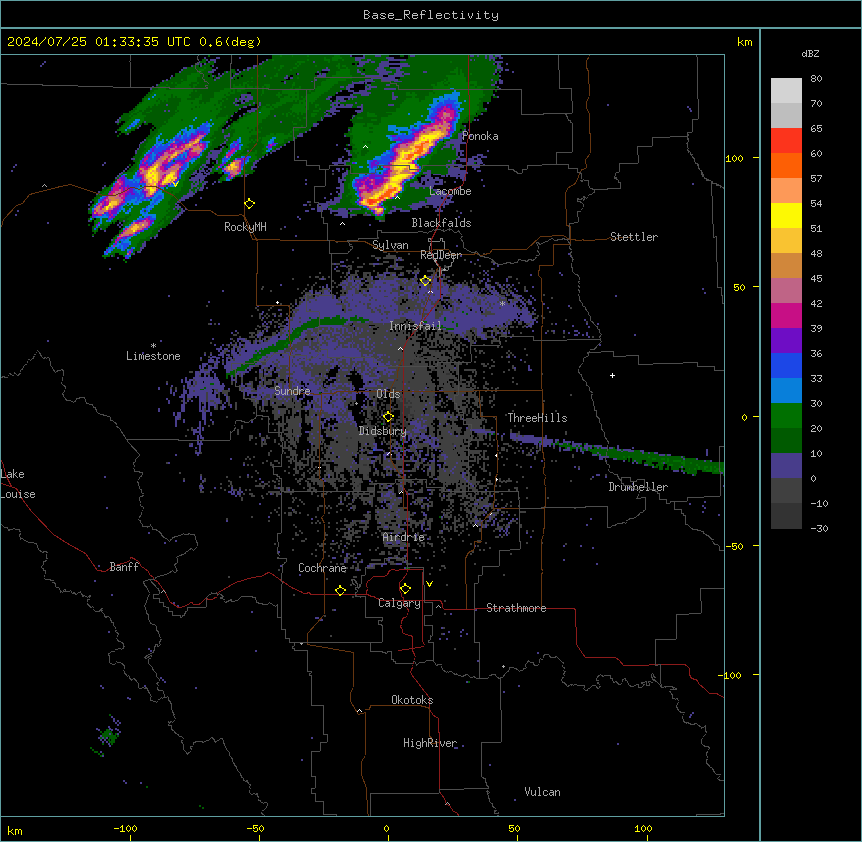Click the ThreeHills city label
This screenshot has width=862, height=842.
click(x=537, y=418)
